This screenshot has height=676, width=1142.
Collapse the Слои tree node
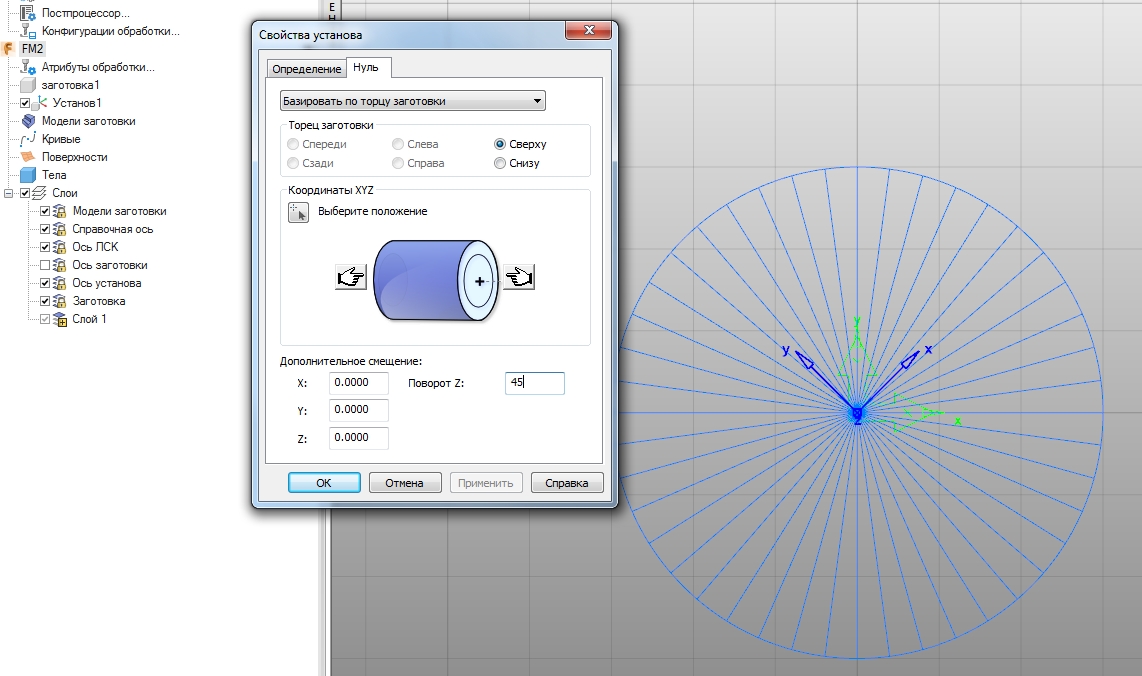(10, 193)
